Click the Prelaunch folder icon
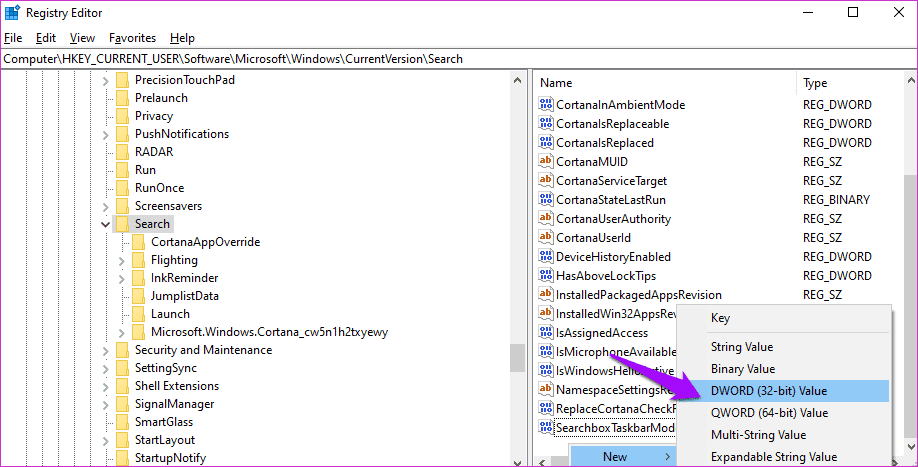Image resolution: width=918 pixels, height=467 pixels. pos(122,98)
